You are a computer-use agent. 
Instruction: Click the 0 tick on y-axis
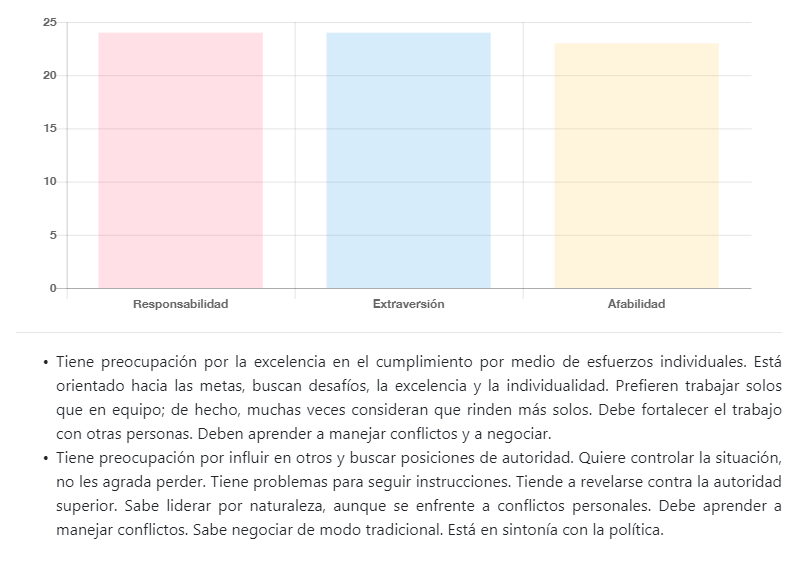pos(53,288)
